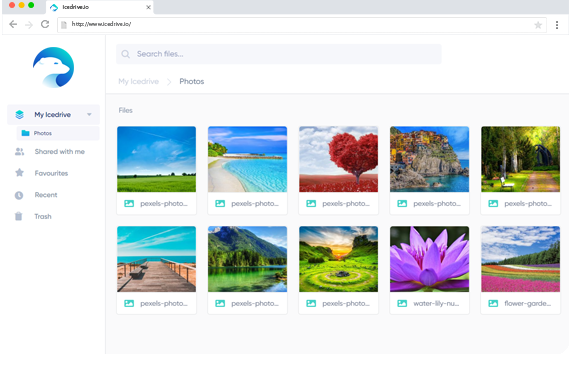Open the purple water lily thumbnail
569x365 pixels.
(x=430, y=259)
